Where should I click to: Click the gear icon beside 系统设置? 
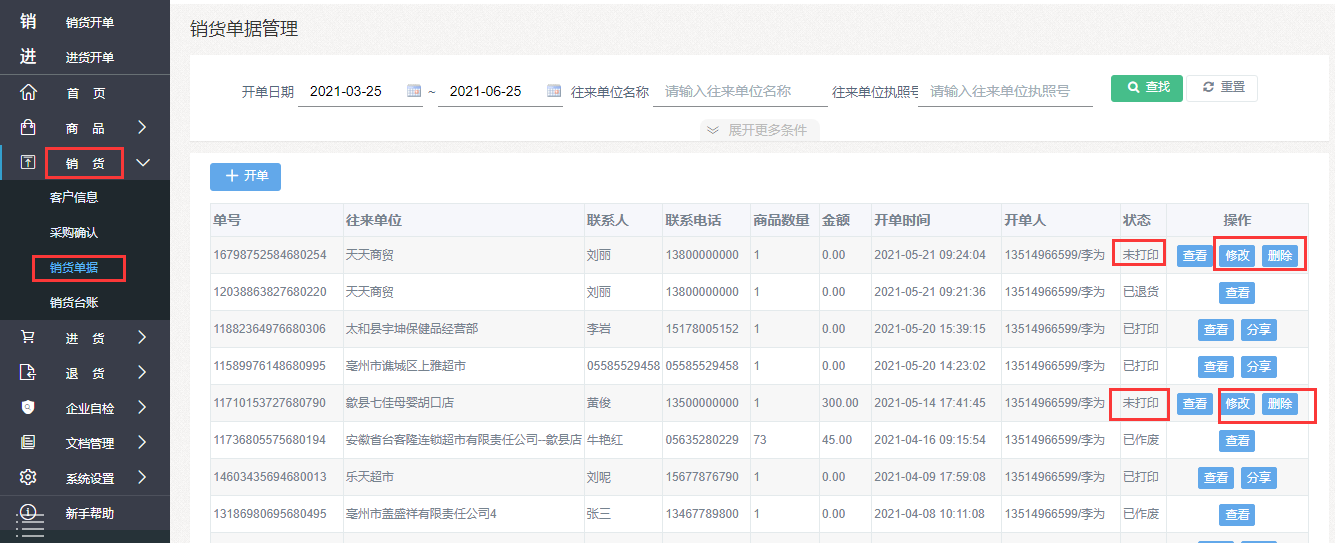28,477
